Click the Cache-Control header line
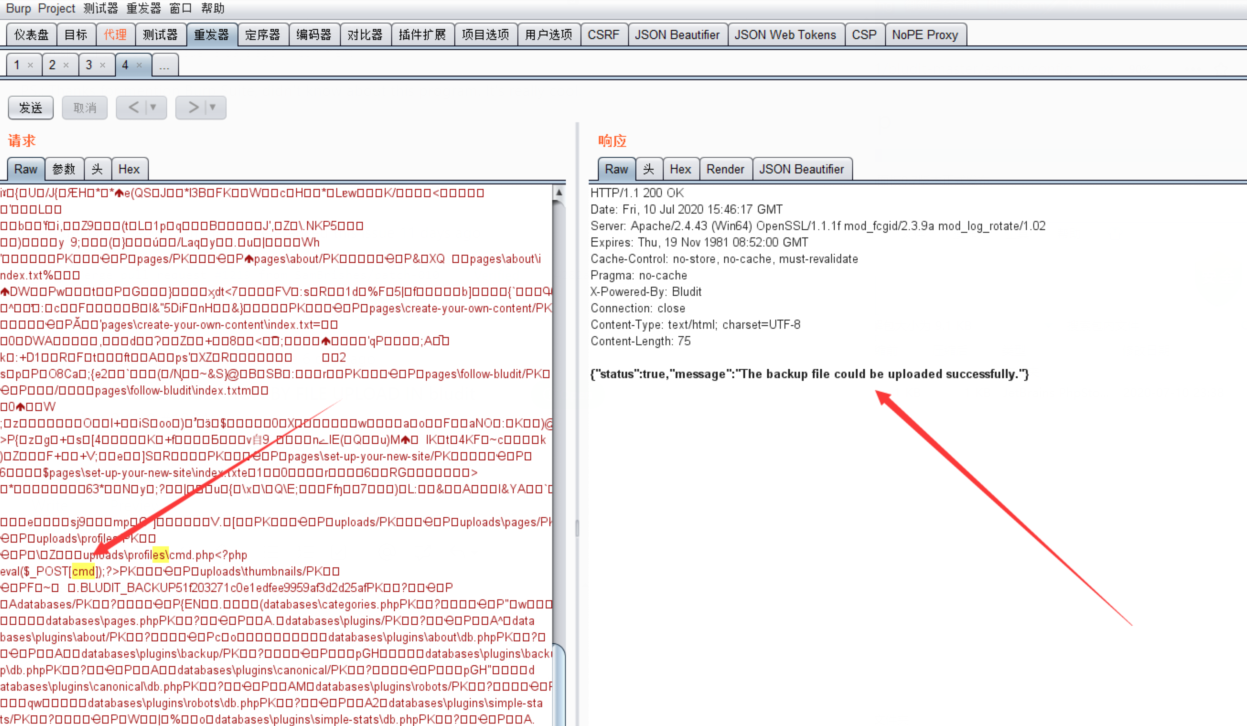This screenshot has height=726, width=1247. click(x=724, y=258)
